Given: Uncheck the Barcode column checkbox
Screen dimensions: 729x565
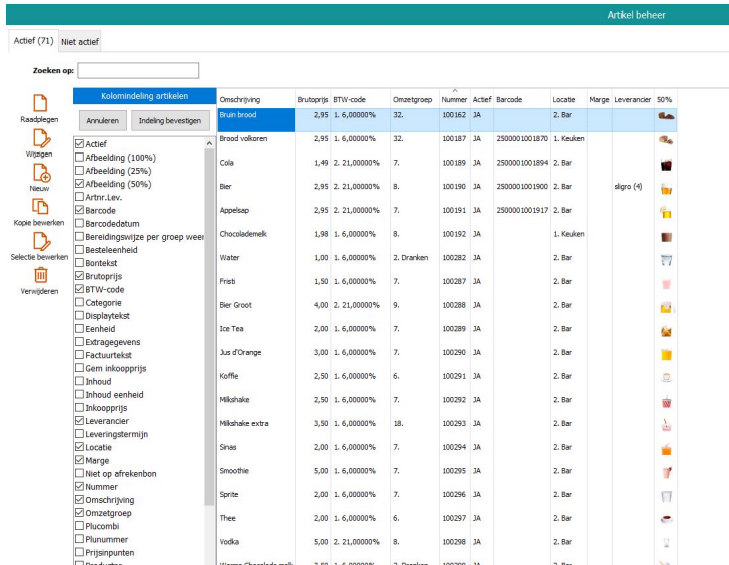Looking at the screenshot, I should (80, 211).
